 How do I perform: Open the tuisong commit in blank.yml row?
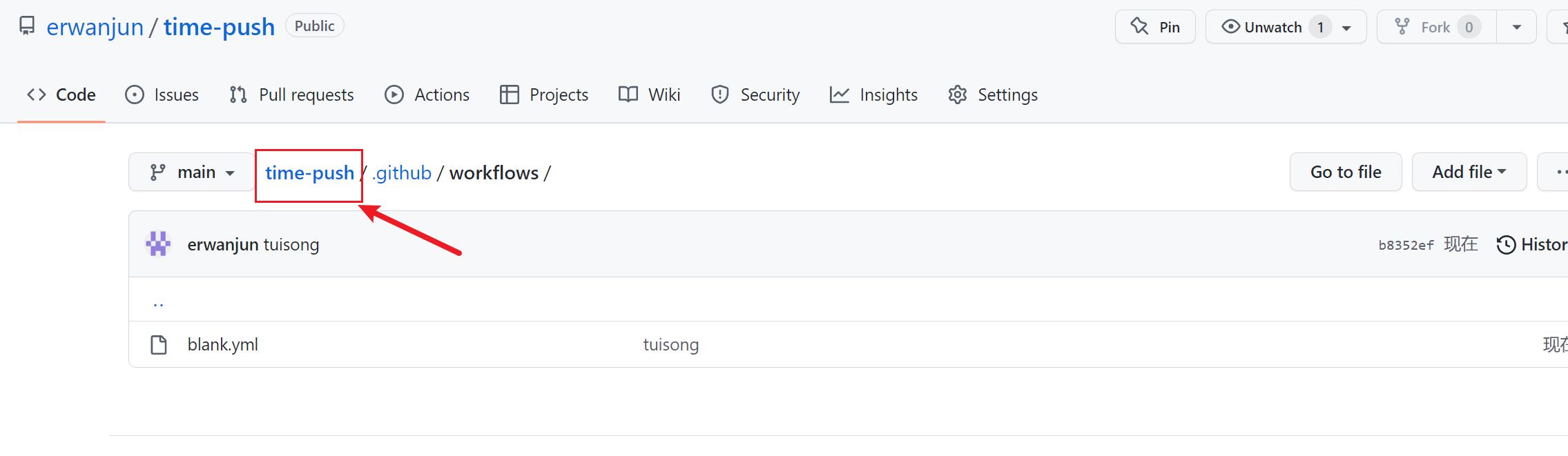[670, 344]
